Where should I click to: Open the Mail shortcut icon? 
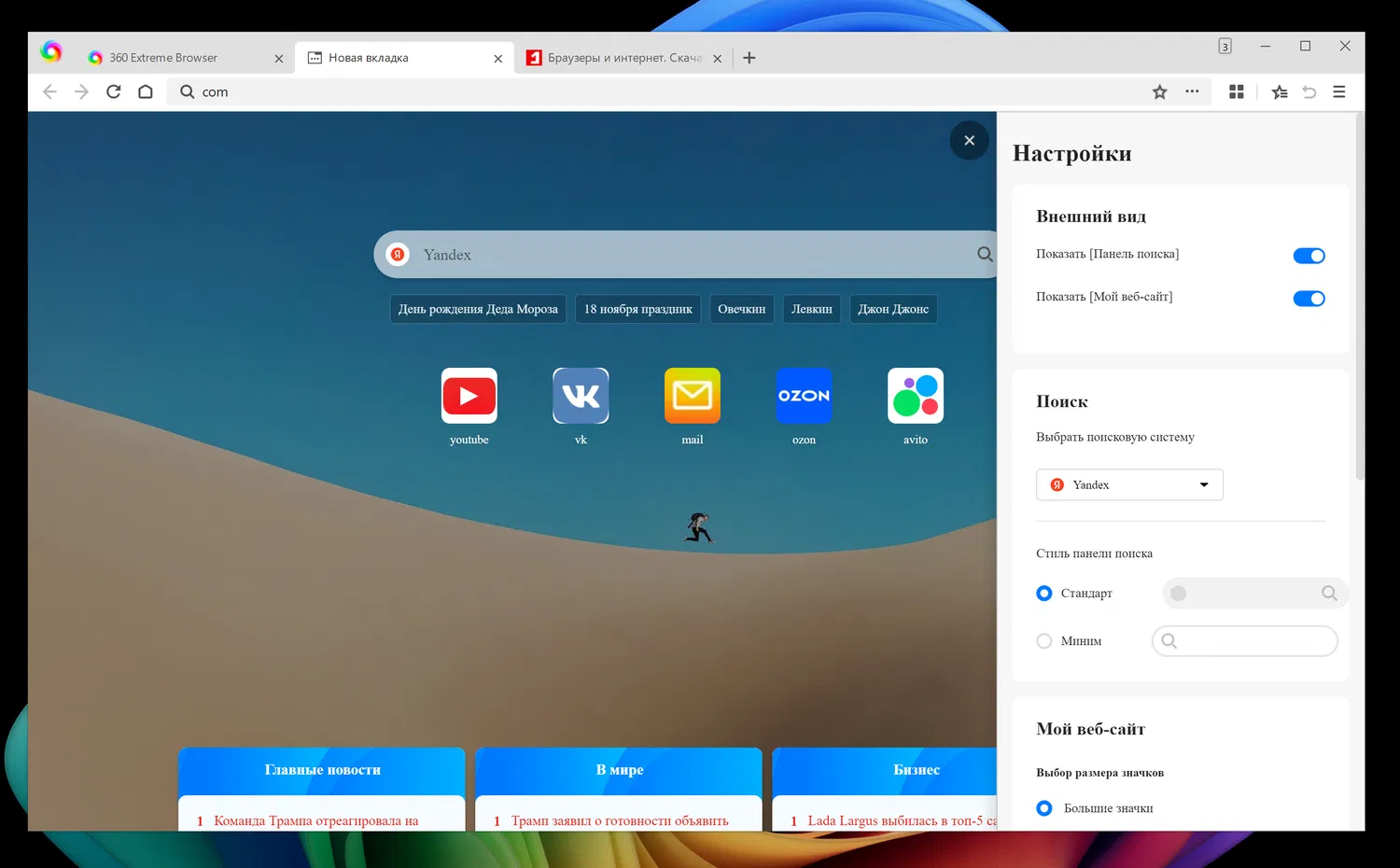693,396
